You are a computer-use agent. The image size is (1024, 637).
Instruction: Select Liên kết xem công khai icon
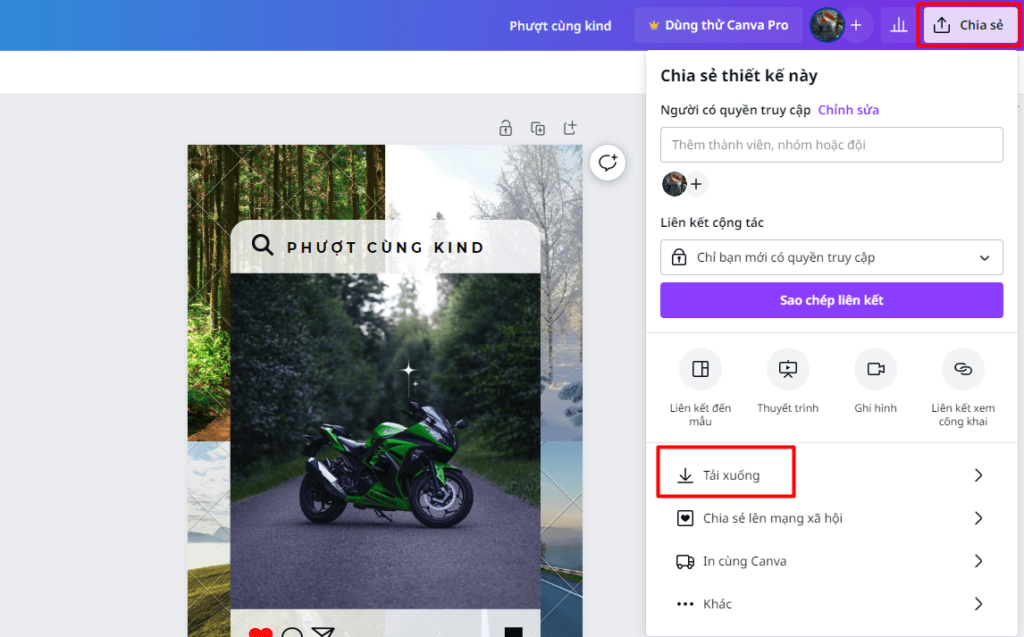coord(963,369)
